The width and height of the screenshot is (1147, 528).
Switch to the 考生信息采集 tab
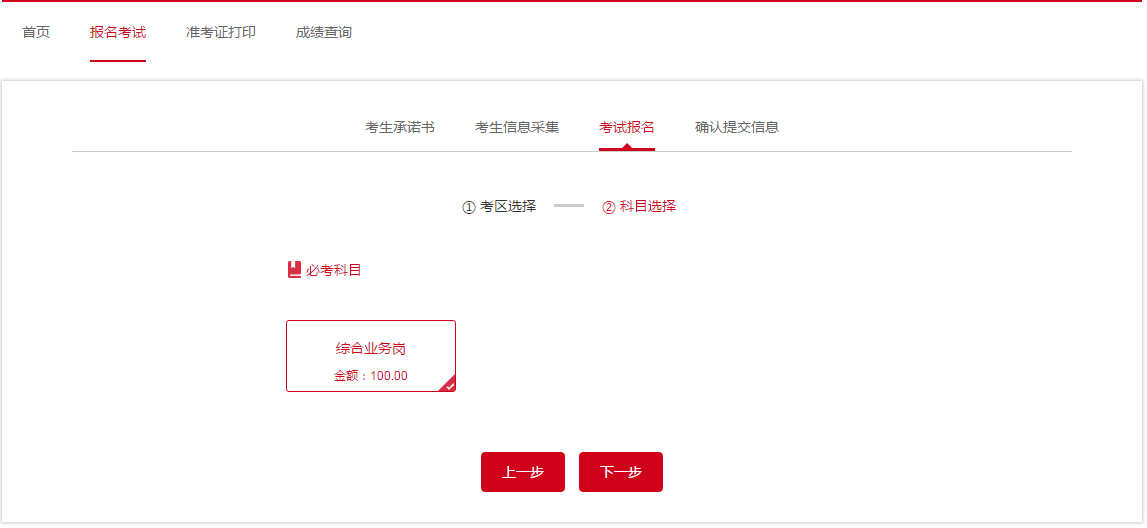click(x=517, y=127)
